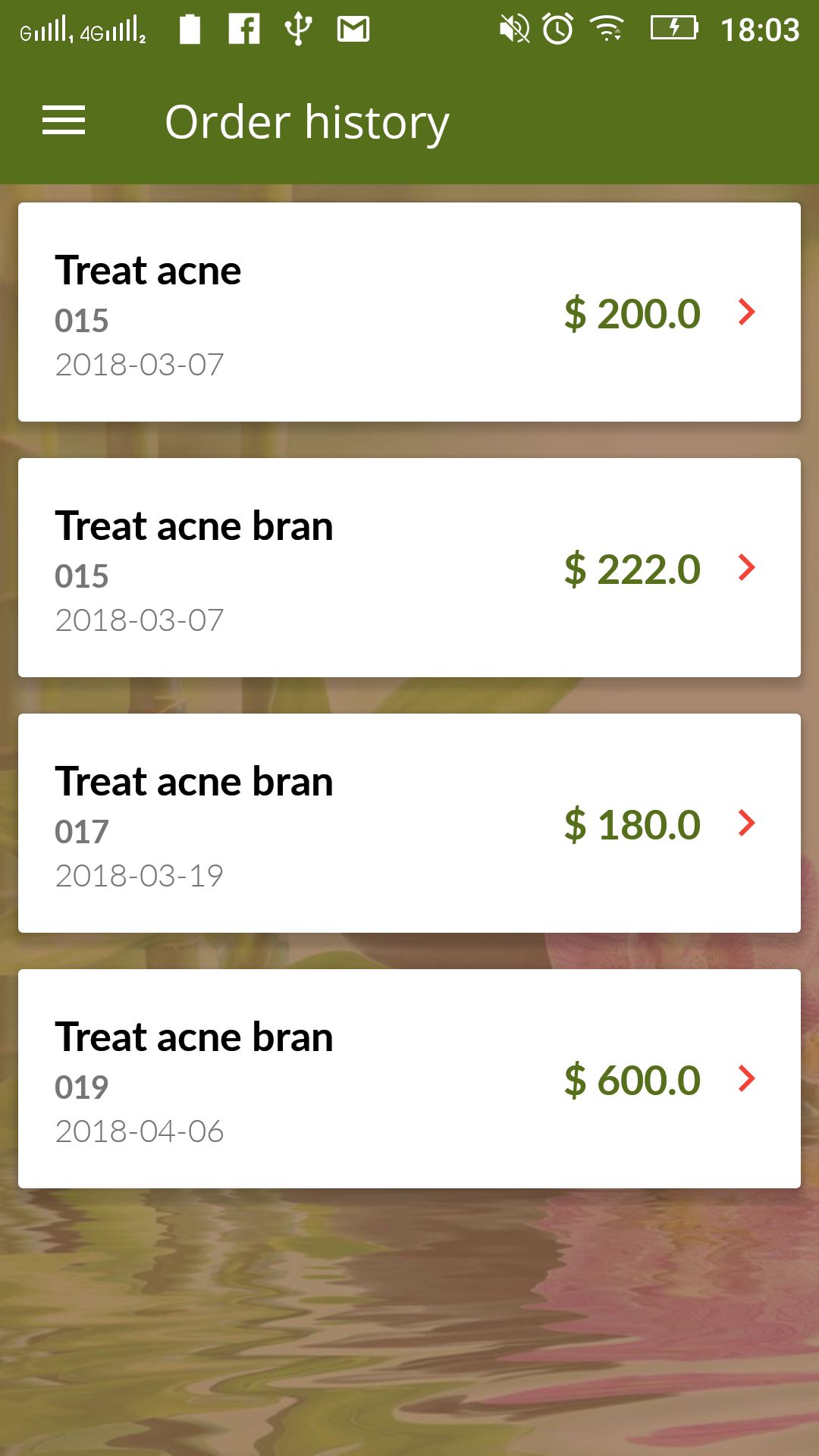The height and width of the screenshot is (1456, 819).
Task: Tap the USB connection status icon
Action: pos(298,30)
